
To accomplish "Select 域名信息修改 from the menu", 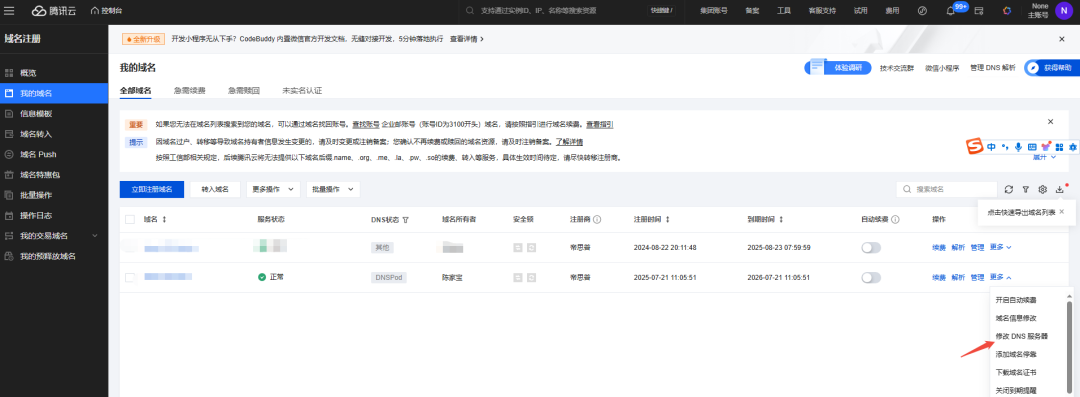I will tap(1016, 318).
